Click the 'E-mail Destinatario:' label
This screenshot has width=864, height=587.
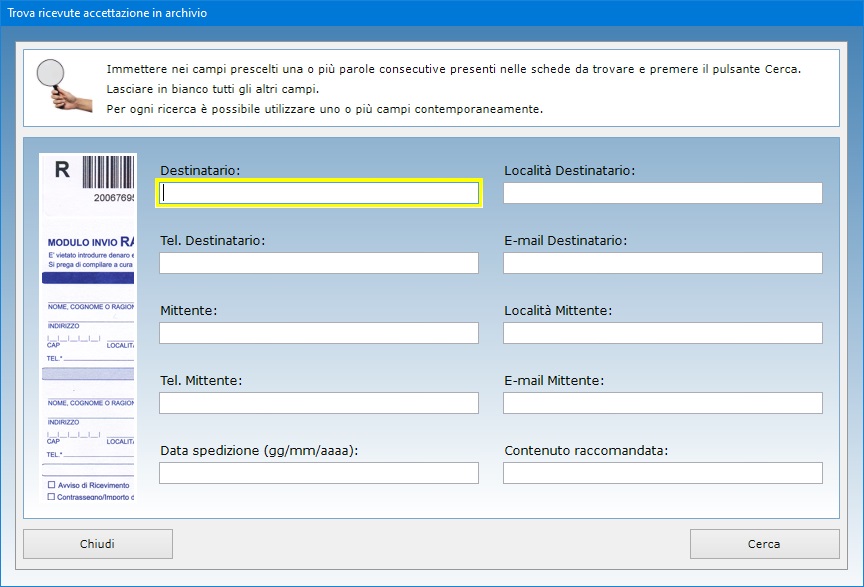566,240
